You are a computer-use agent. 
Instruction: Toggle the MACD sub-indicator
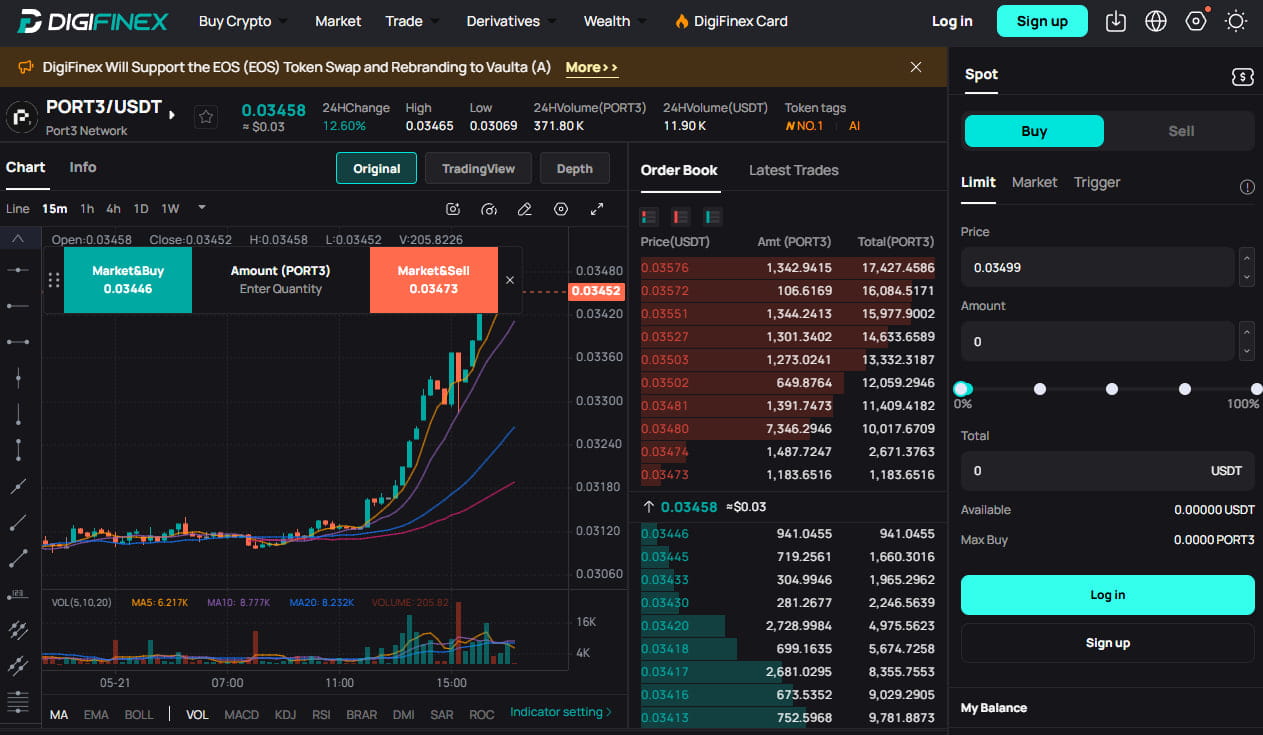[x=241, y=714]
